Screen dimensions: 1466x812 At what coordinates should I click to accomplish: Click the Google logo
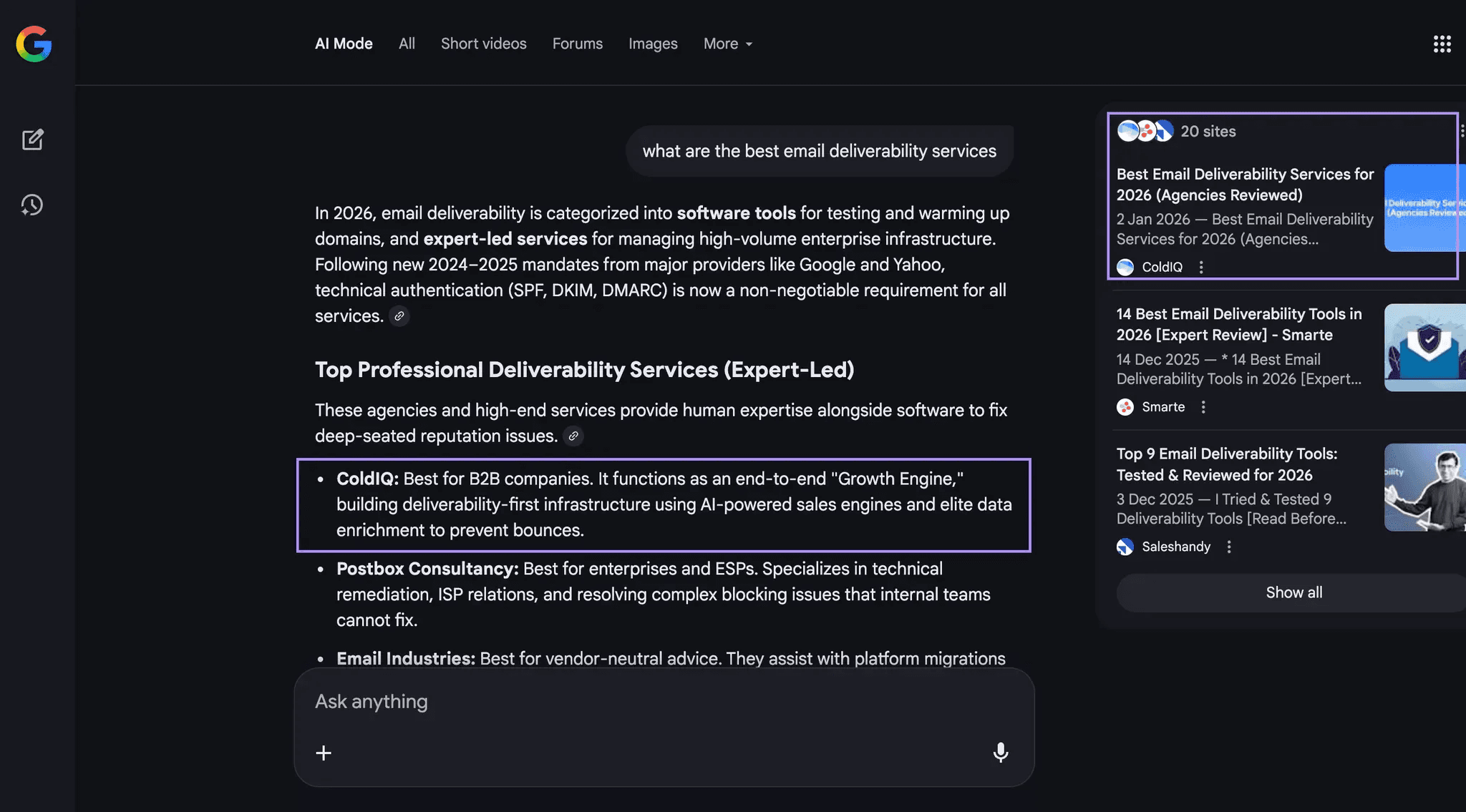point(34,44)
